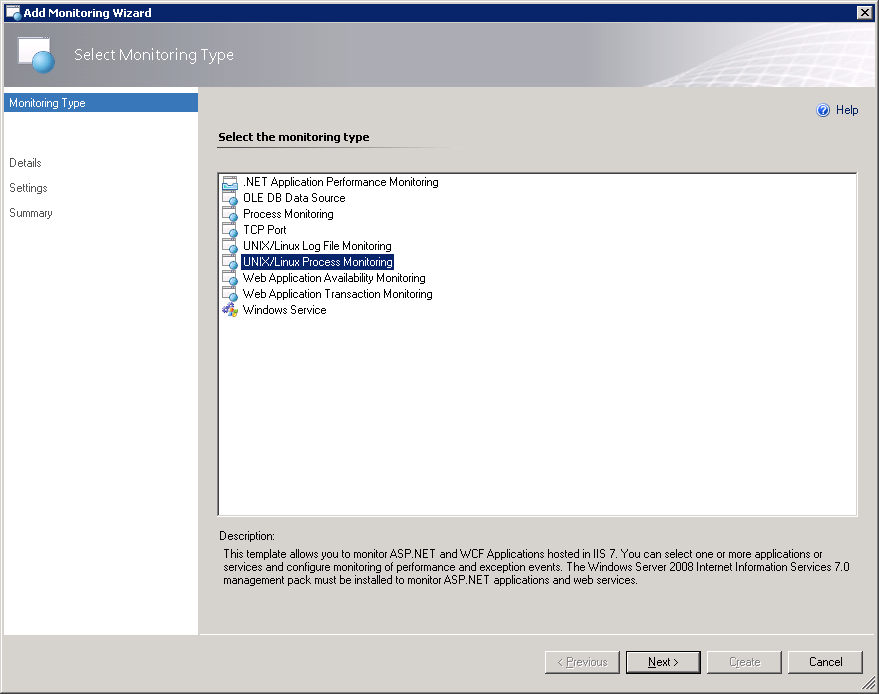Image resolution: width=879 pixels, height=694 pixels.
Task: Click the UNIX/Linux Log File Monitoring icon
Action: pos(230,247)
